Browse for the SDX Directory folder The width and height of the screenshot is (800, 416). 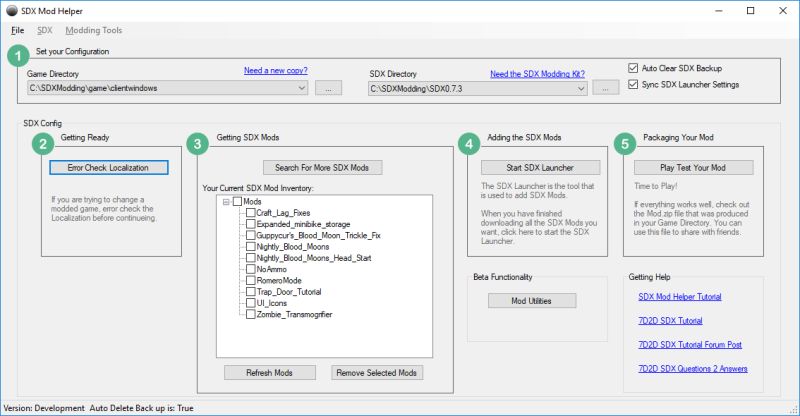click(606, 88)
